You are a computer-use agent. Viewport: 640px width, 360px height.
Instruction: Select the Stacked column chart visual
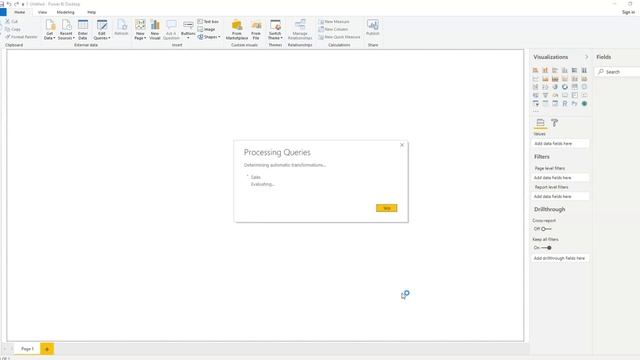[545, 70]
